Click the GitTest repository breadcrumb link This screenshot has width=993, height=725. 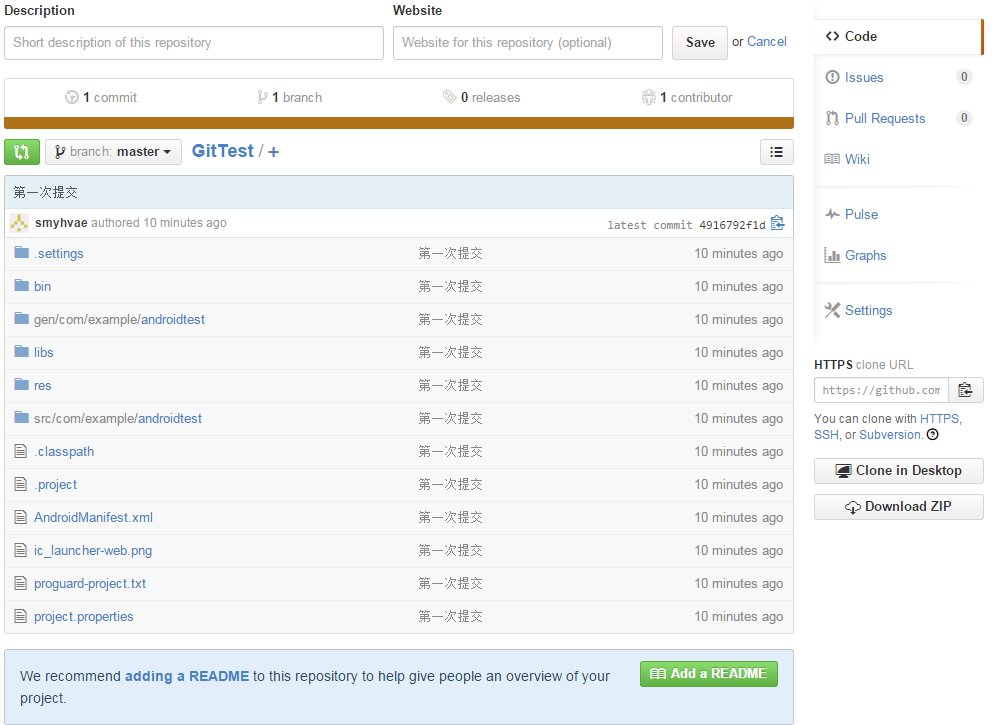click(x=223, y=151)
